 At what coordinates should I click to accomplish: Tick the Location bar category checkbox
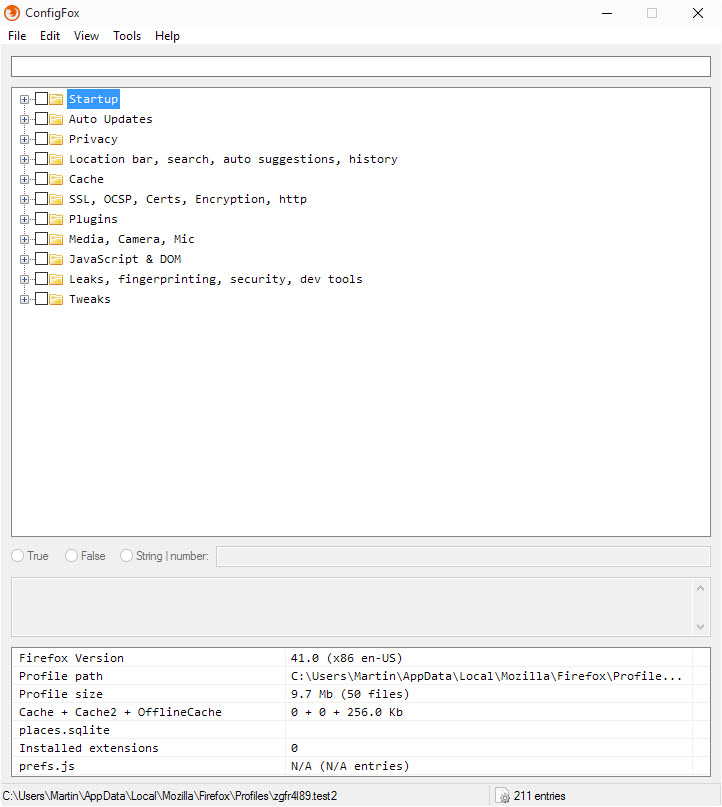(41, 159)
